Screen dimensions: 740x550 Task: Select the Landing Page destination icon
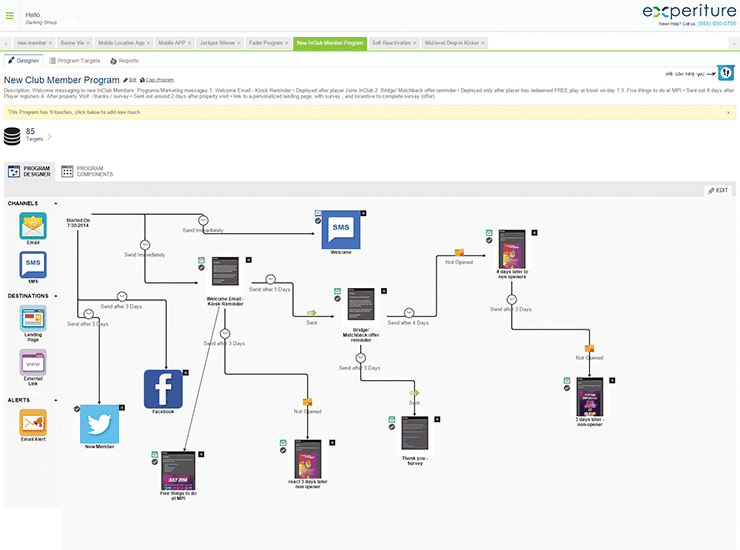[x=33, y=318]
